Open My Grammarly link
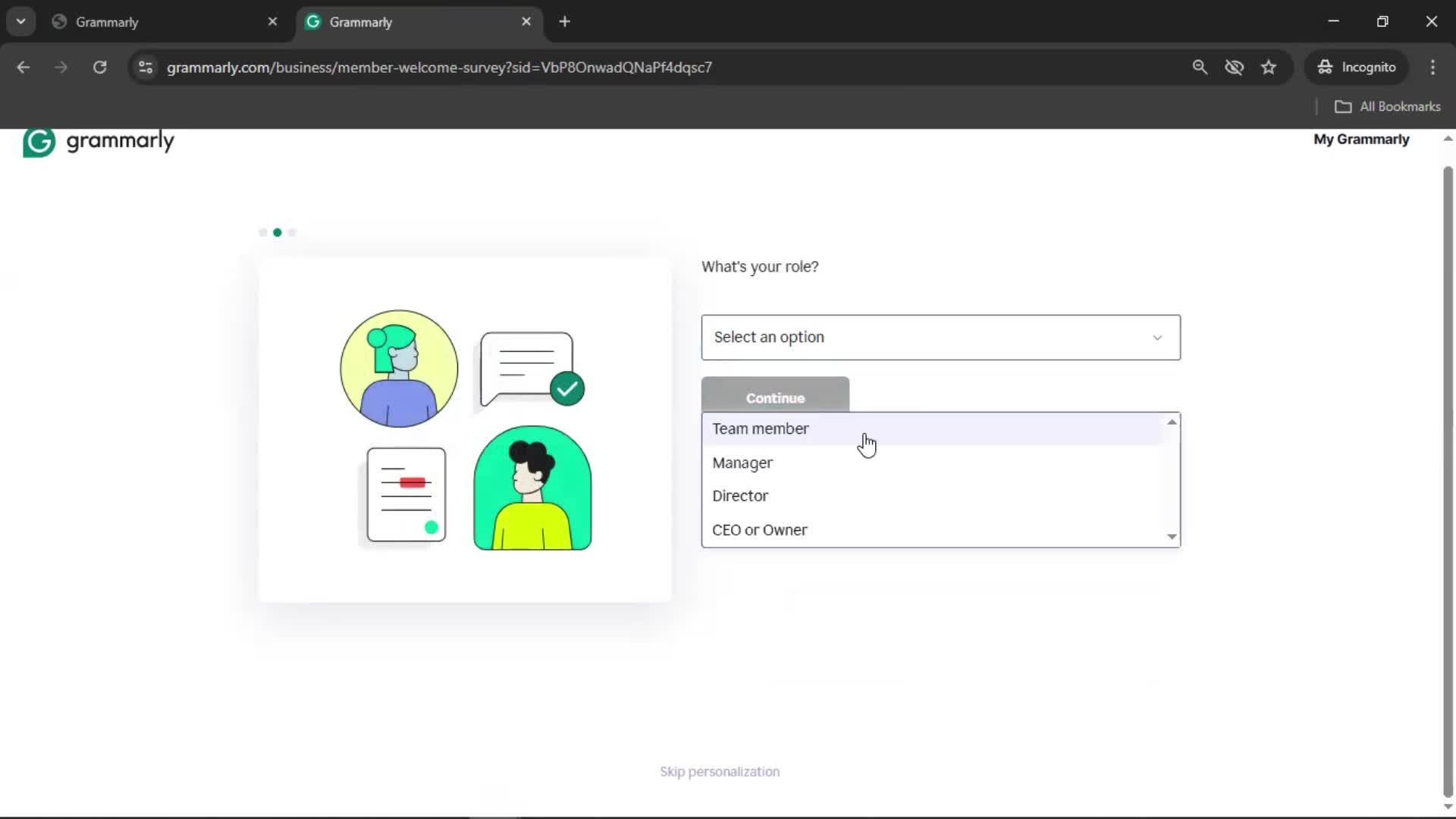This screenshot has height=819, width=1456. coord(1361,140)
